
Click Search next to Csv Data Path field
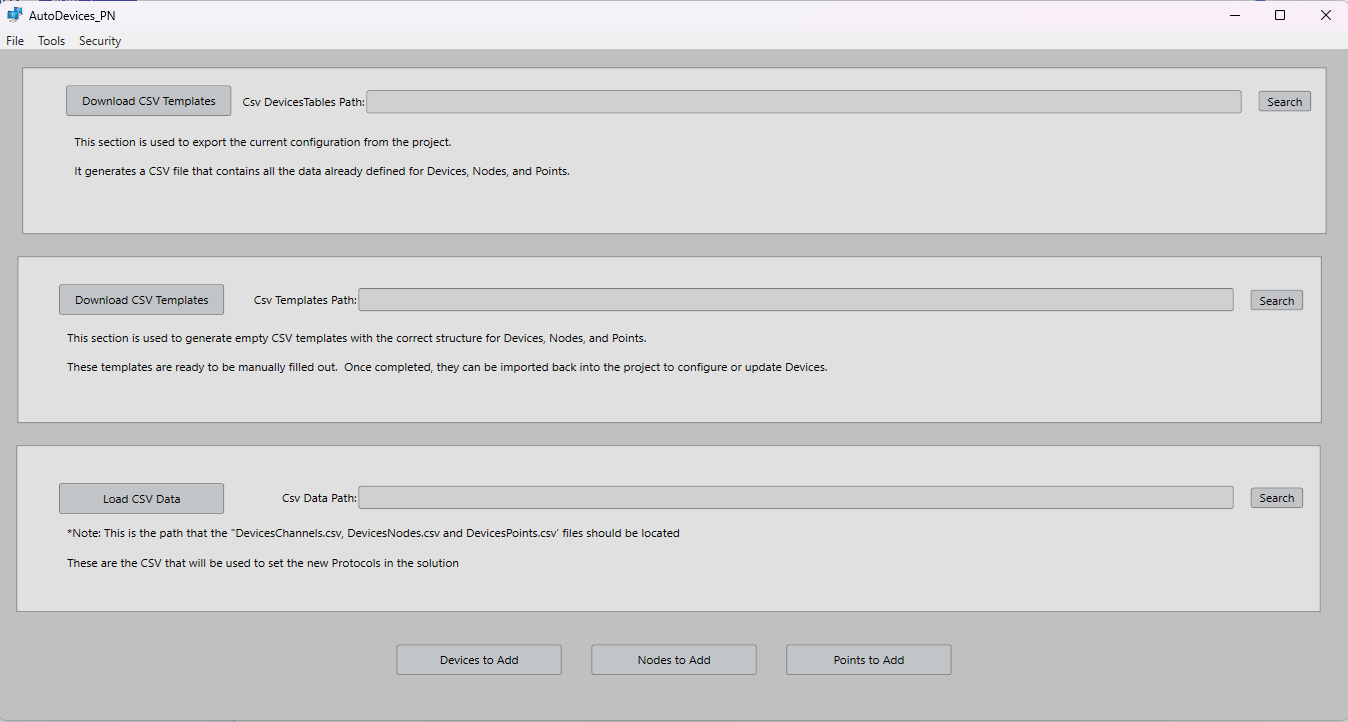pos(1276,498)
